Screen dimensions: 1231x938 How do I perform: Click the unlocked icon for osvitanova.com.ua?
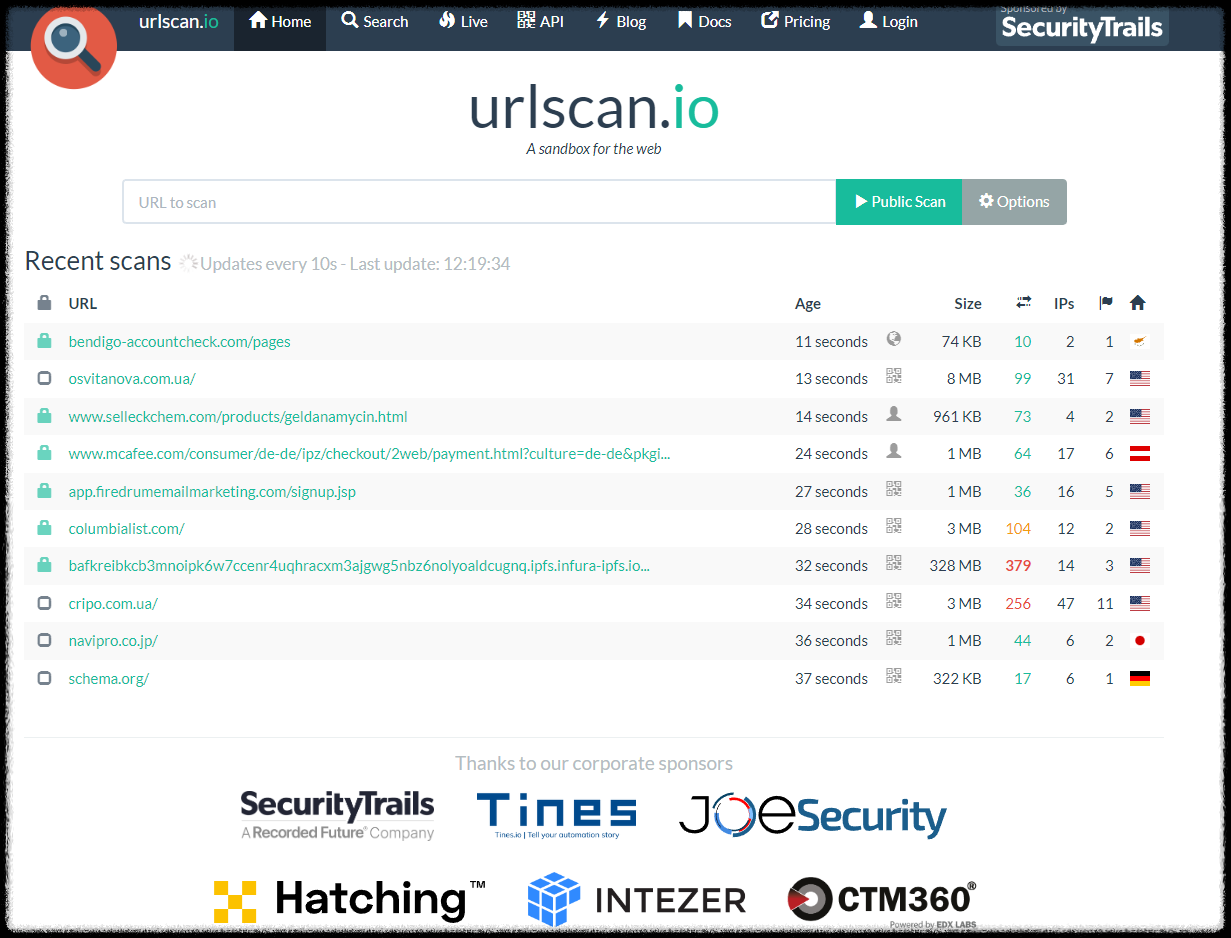(44, 379)
